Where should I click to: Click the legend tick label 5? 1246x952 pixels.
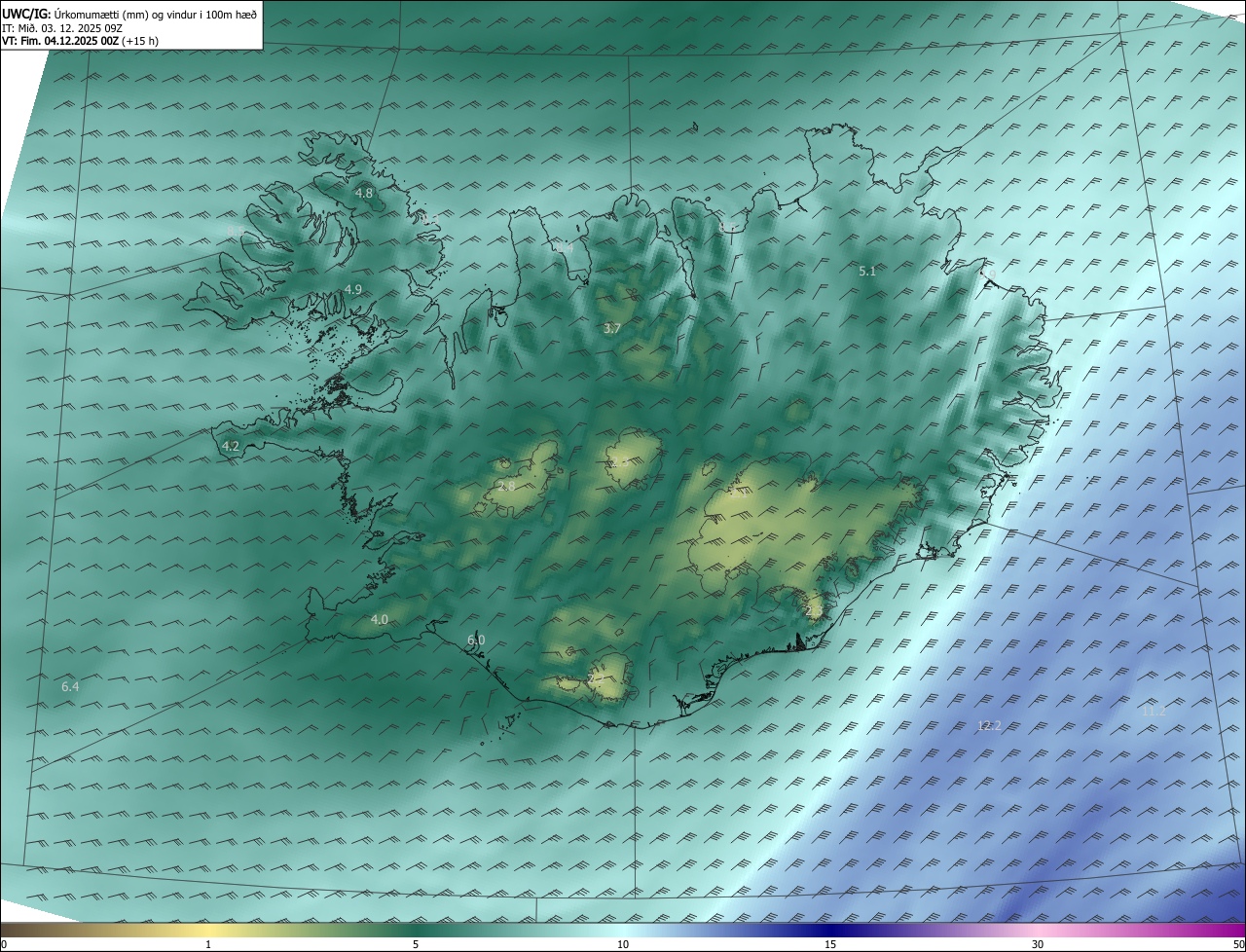416,944
